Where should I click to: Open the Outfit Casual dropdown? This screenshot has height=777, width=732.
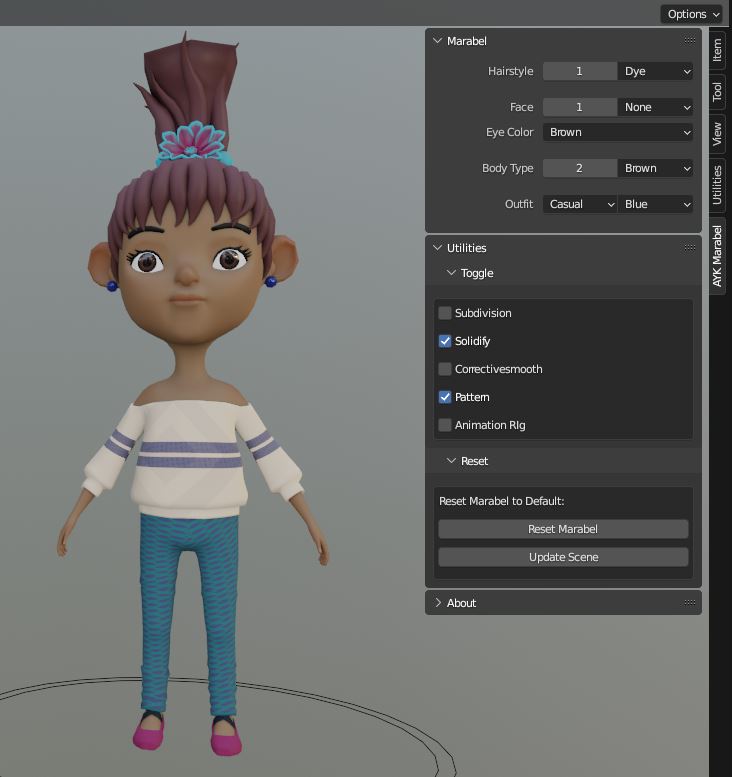[580, 204]
